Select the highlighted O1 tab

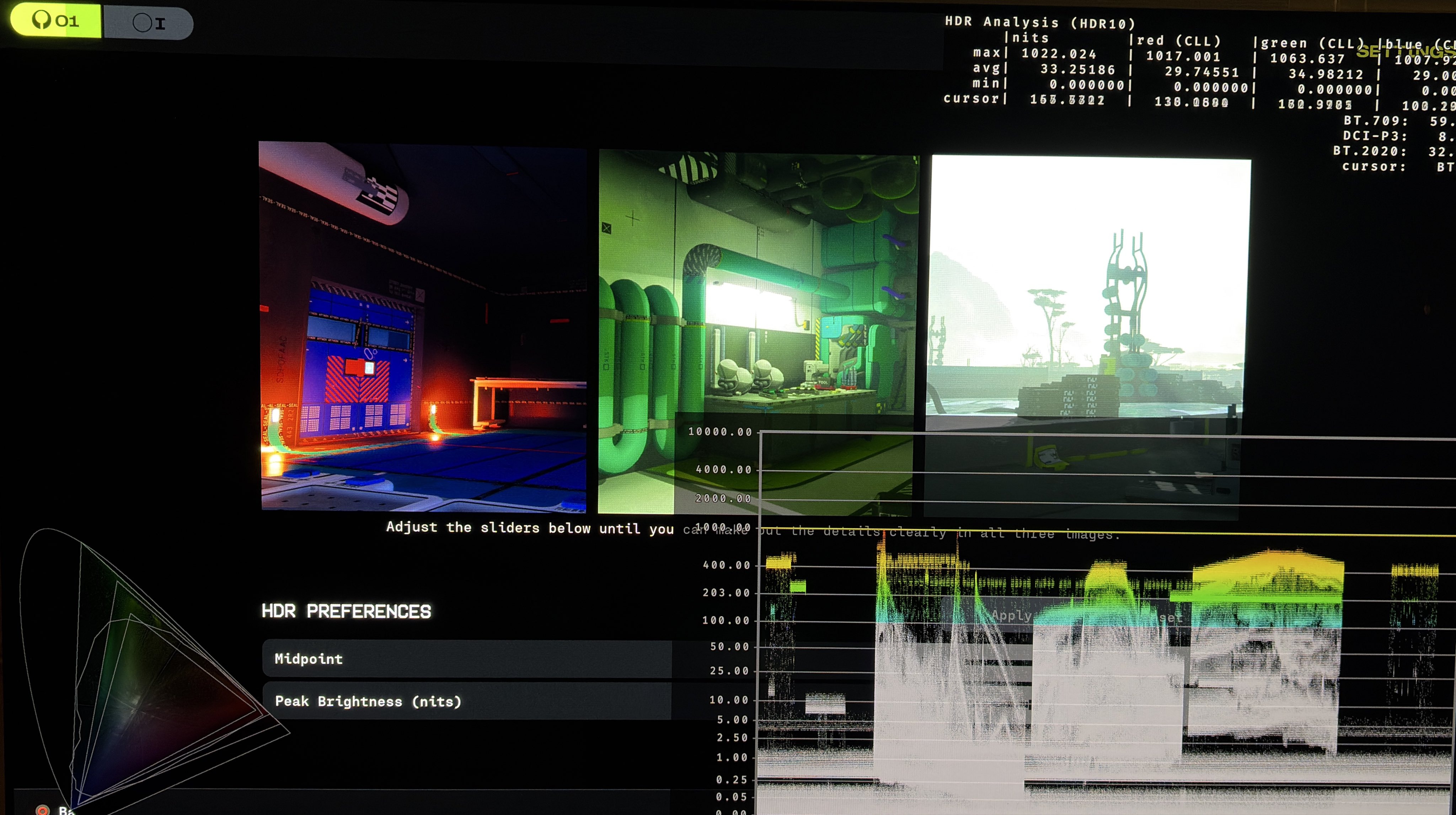[56, 20]
